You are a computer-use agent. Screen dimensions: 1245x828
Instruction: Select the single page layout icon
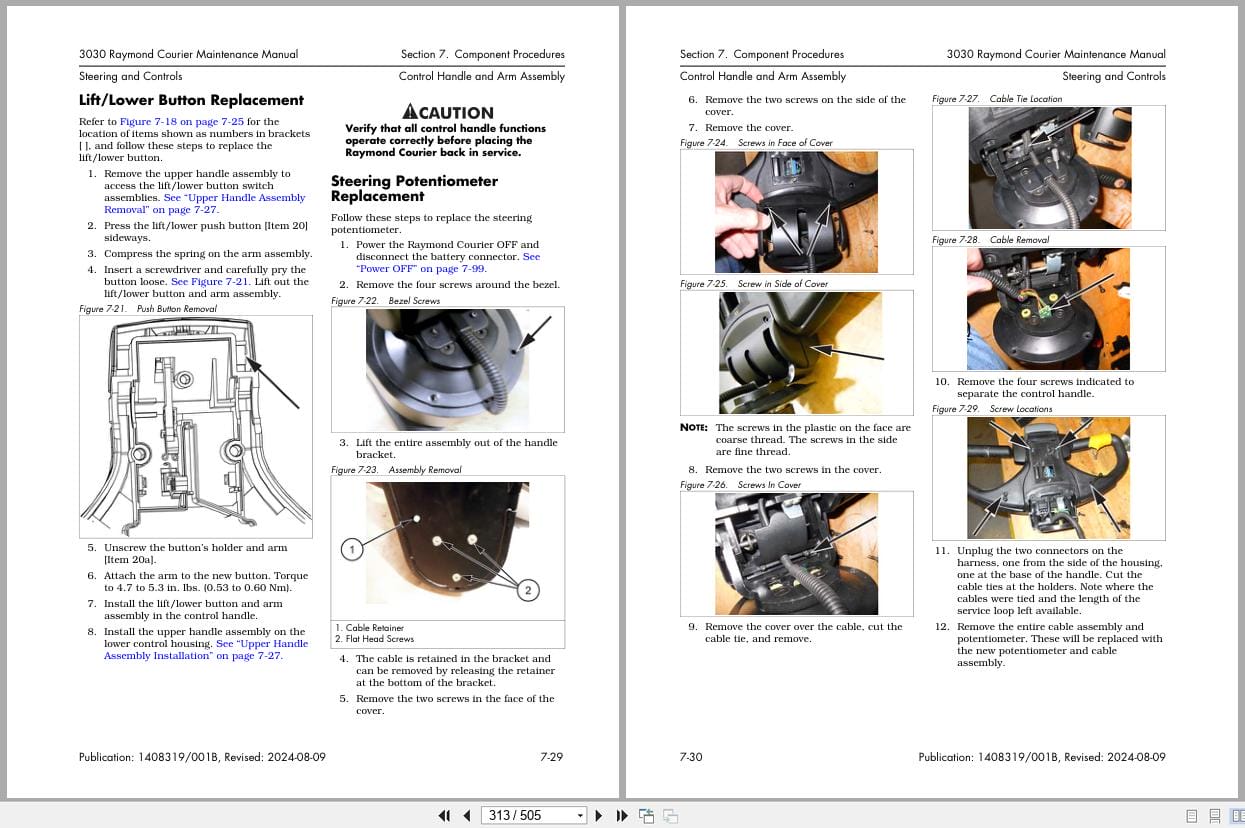pyautogui.click(x=1191, y=815)
